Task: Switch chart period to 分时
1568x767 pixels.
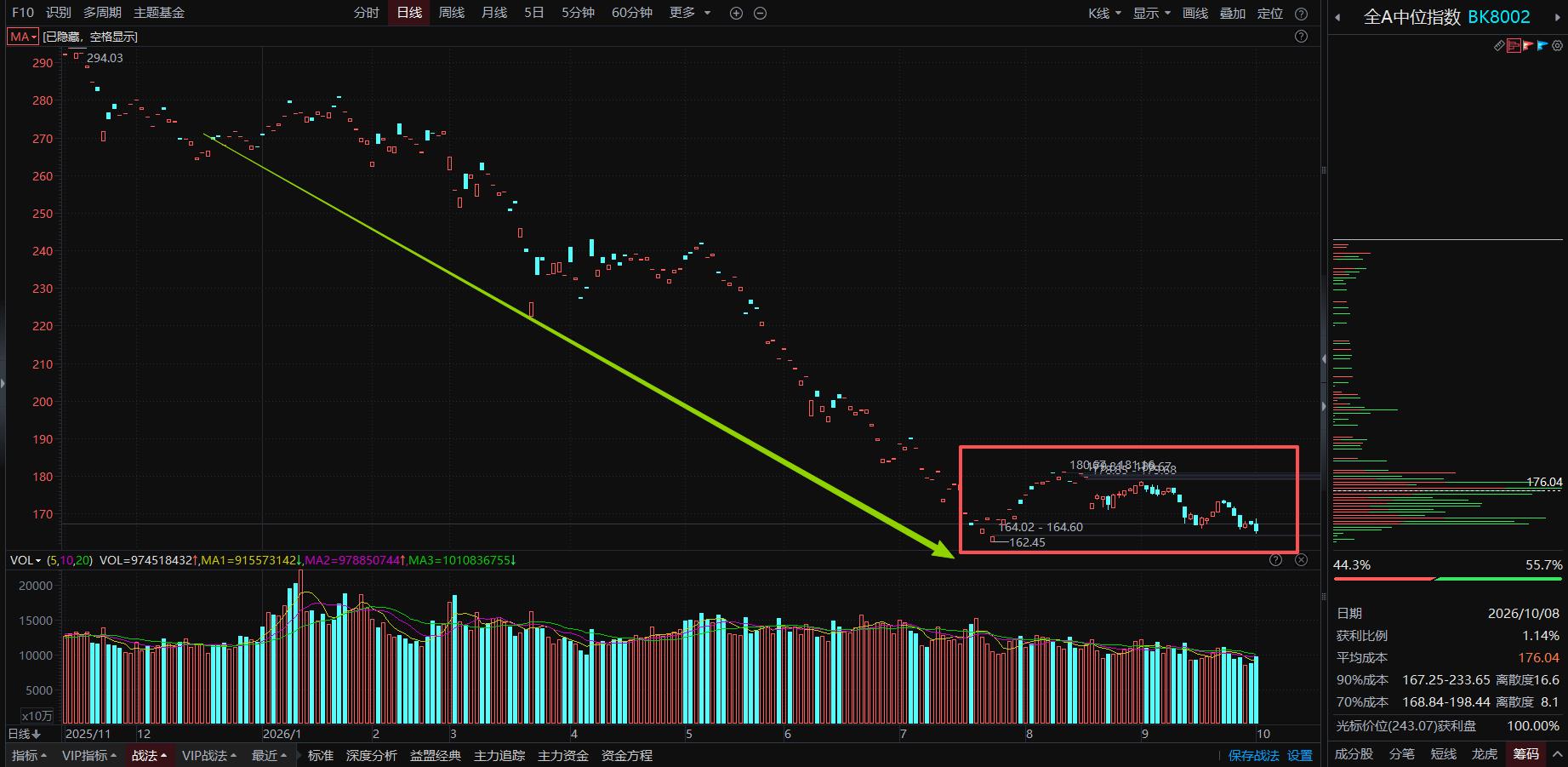Action: pos(367,13)
